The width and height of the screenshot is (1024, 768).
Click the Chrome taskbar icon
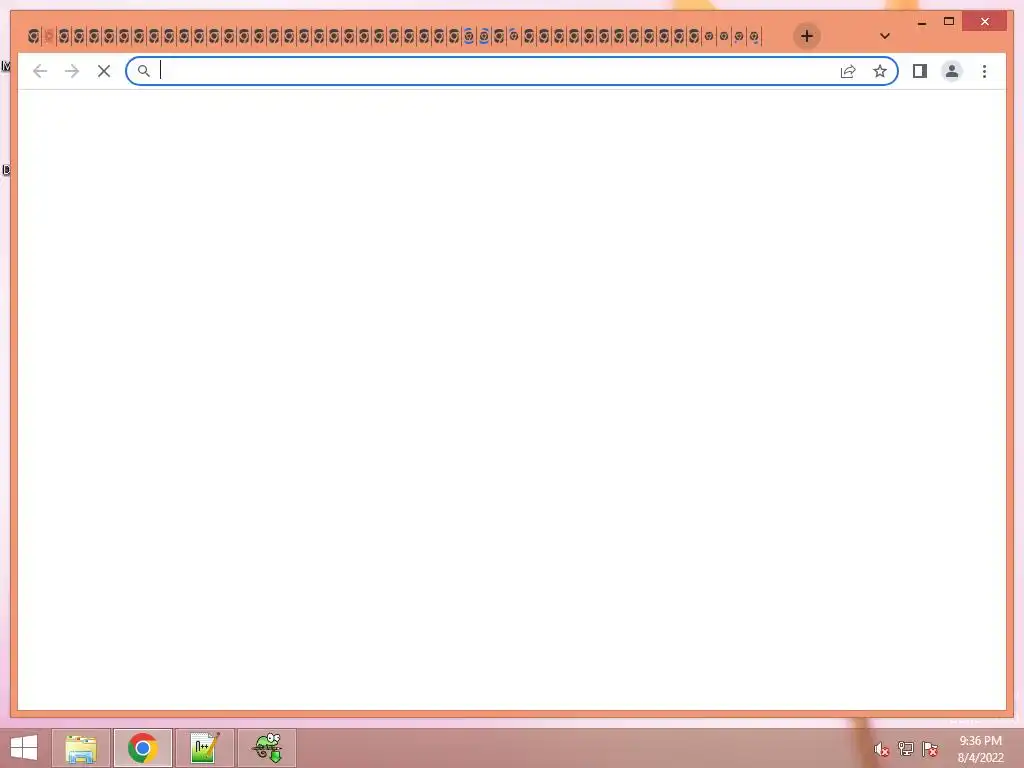click(x=142, y=748)
